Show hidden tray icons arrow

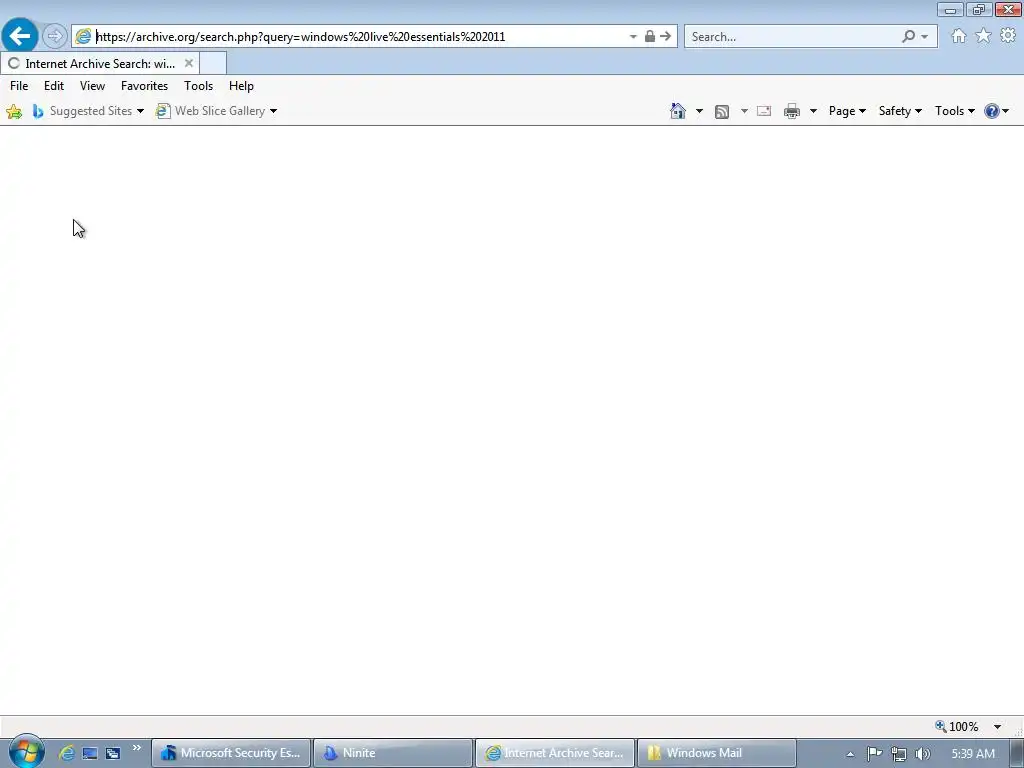(850, 754)
